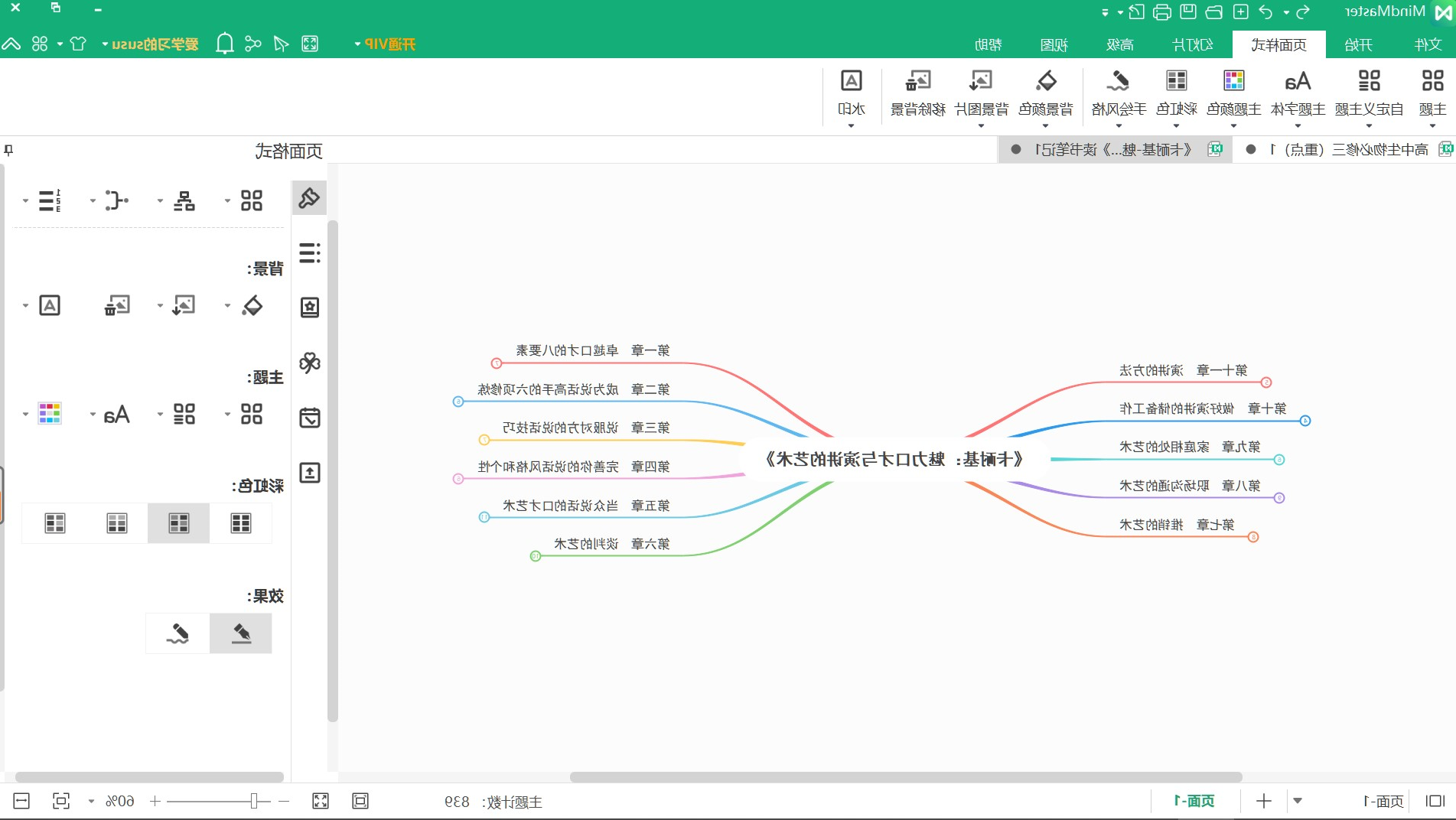Click the 水印 ribbon icon

(851, 92)
